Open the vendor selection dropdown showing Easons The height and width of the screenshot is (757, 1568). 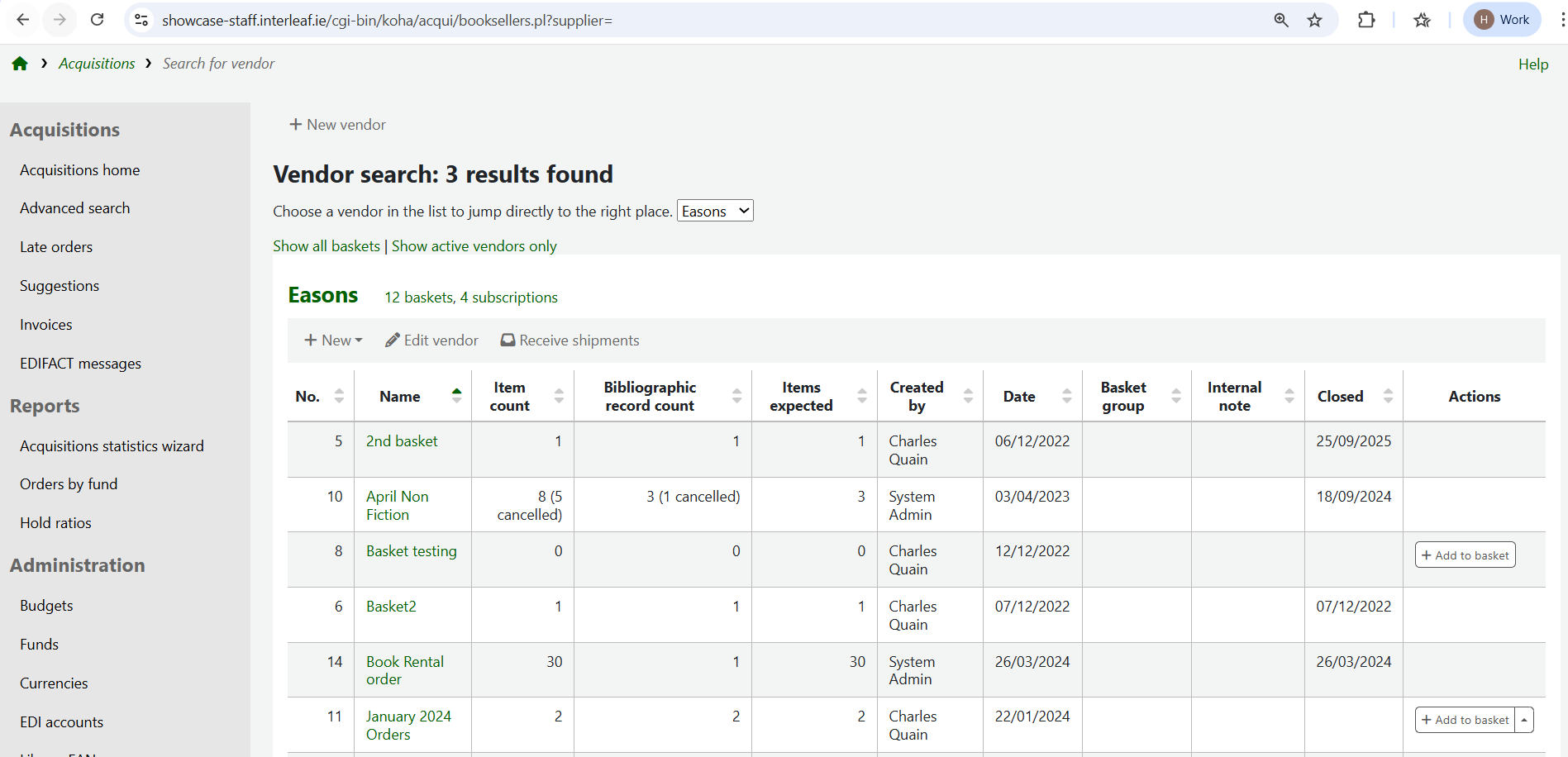pyautogui.click(x=715, y=212)
